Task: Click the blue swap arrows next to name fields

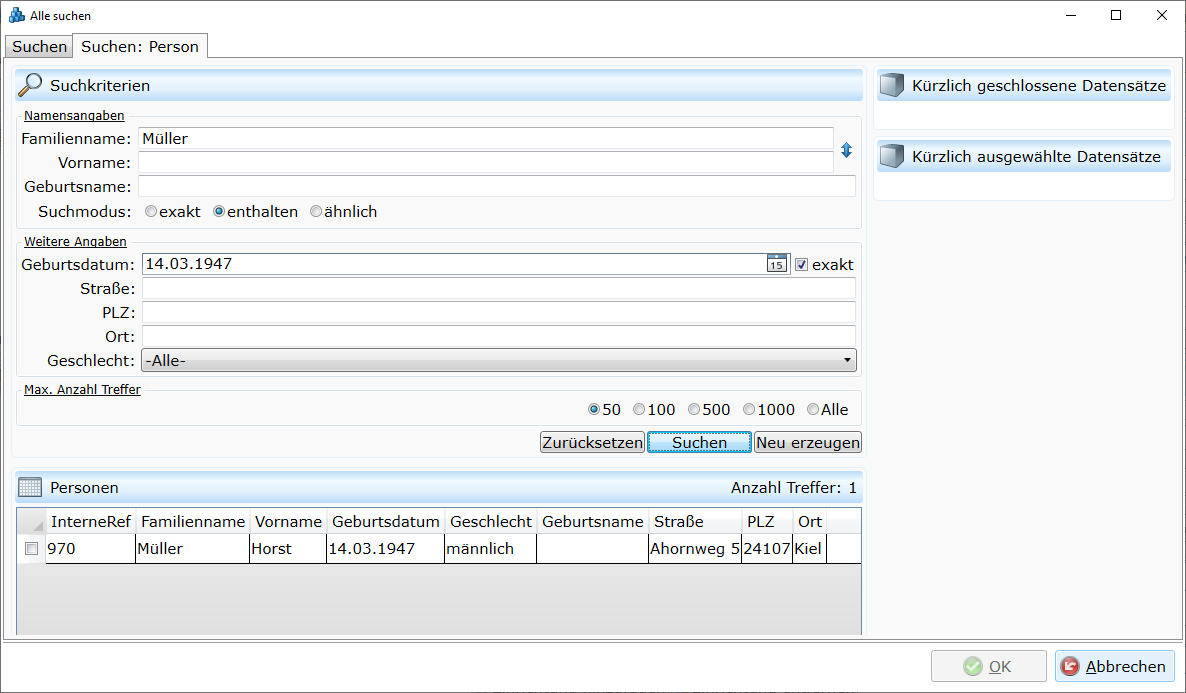Action: click(846, 150)
